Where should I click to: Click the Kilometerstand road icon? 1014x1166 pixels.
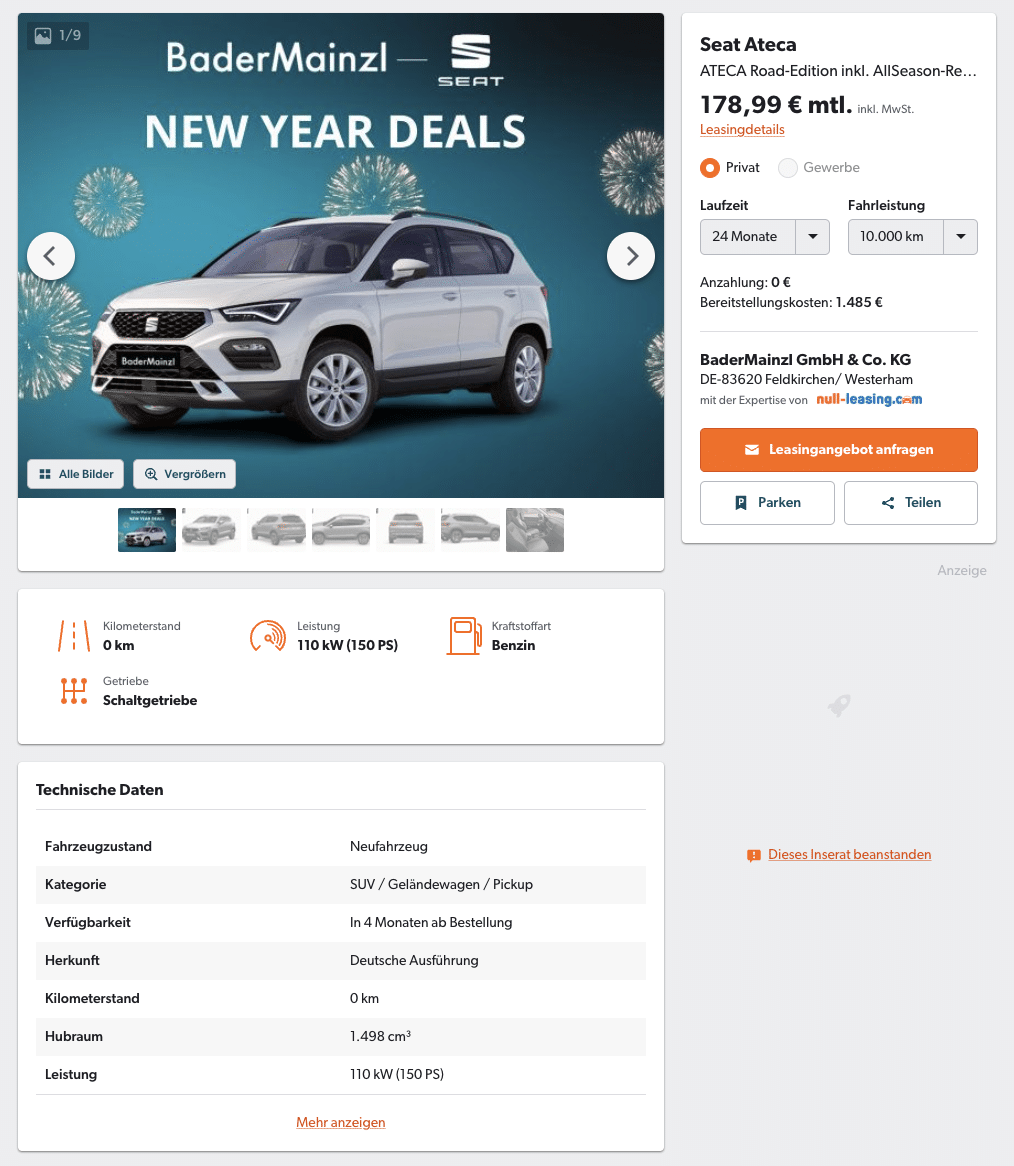(74, 636)
